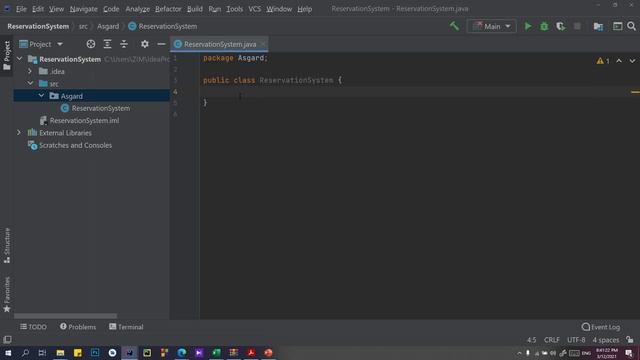Screen dimensions: 640x360
Task: Click the yellow warning stripe mark on the editor's right edge
Action: tap(635, 92)
